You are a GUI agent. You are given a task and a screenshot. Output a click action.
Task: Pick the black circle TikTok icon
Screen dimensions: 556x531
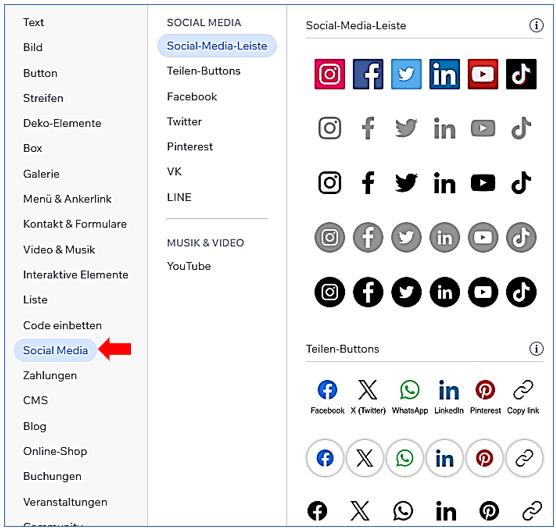pos(521,292)
